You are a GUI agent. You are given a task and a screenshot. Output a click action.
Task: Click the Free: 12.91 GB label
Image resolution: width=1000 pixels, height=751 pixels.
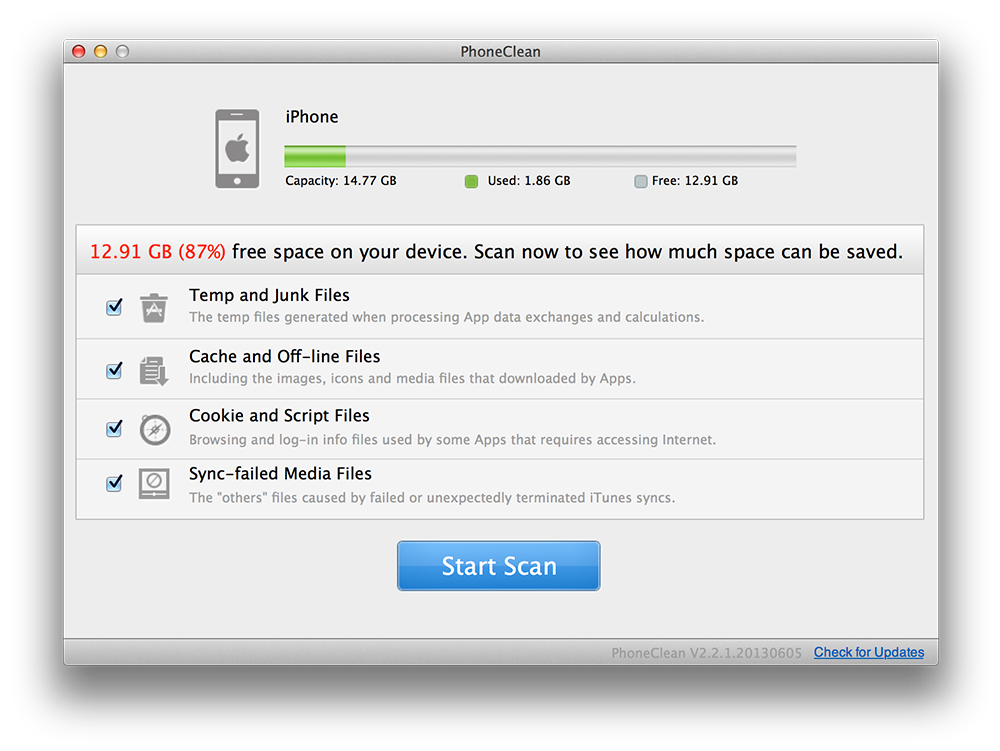(695, 181)
